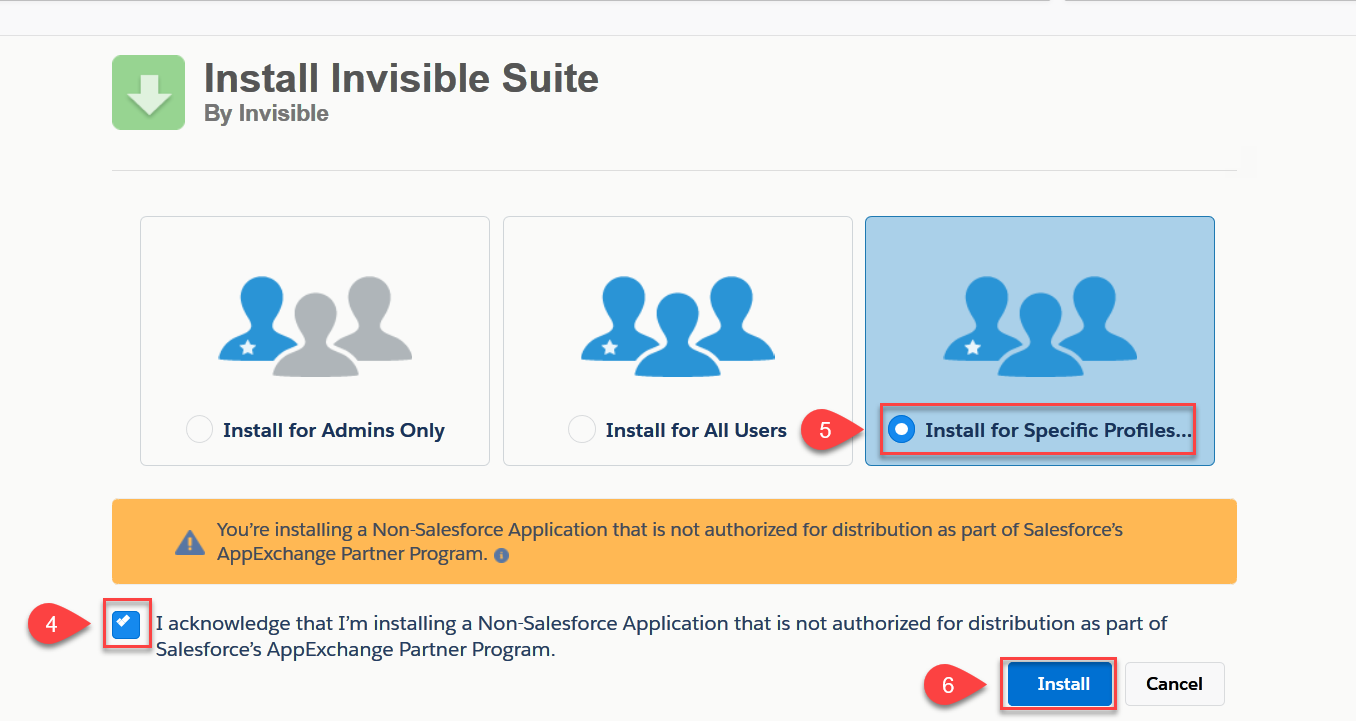Click the Install for Admins Only label

(334, 430)
